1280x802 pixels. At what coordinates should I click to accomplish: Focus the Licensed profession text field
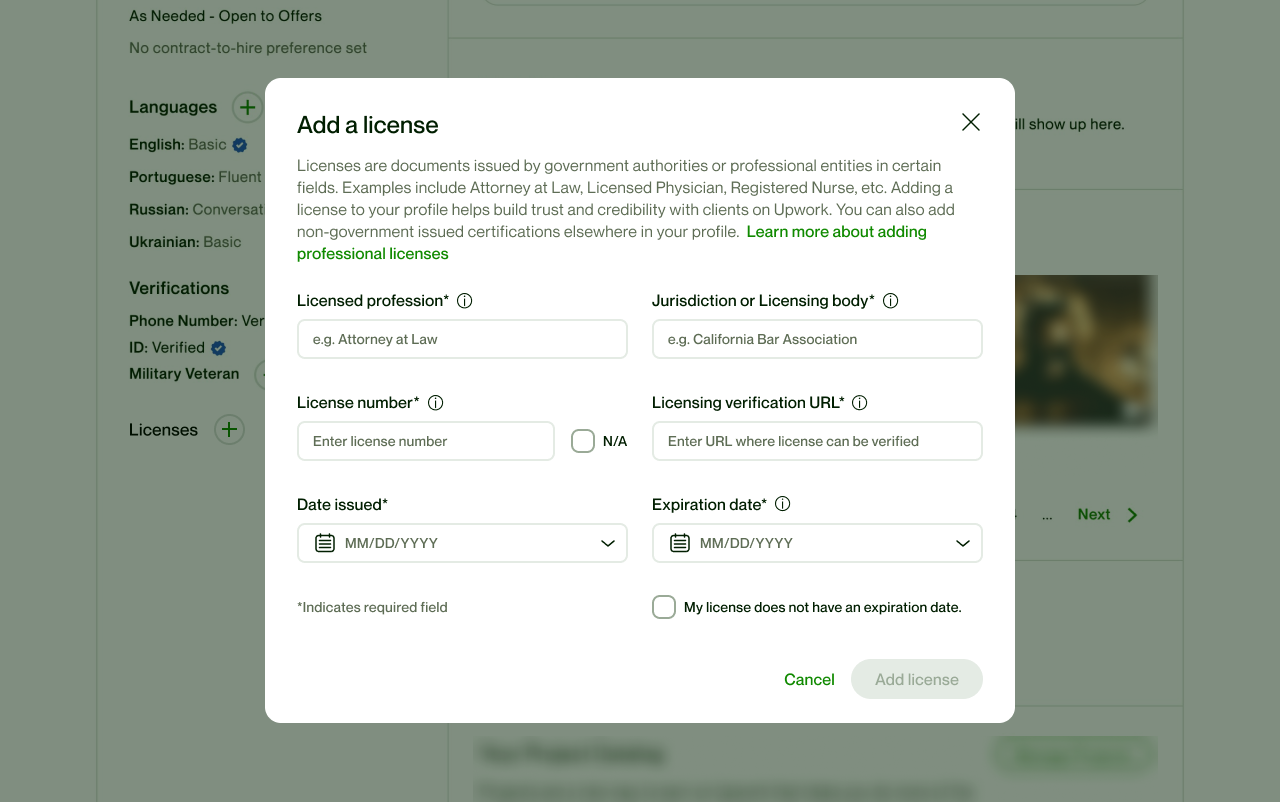pos(462,339)
